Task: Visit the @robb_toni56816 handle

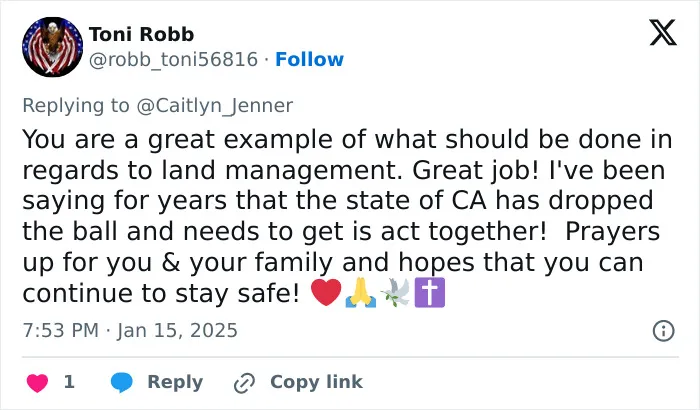Action: point(173,59)
